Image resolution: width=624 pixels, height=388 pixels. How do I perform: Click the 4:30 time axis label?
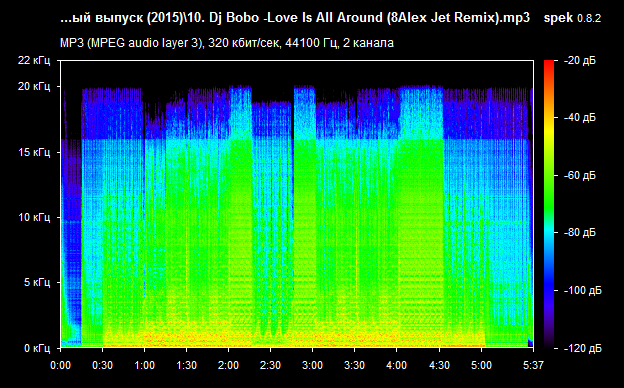coord(439,365)
